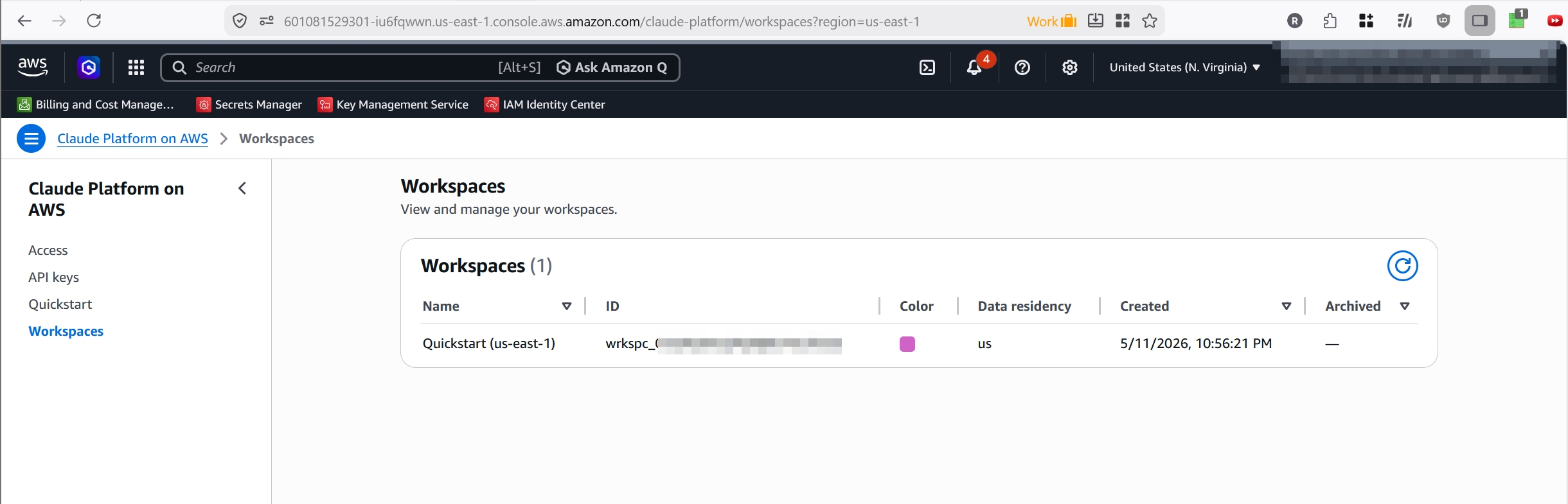Click Quickstart (us-east-1) workspace name
This screenshot has height=504, width=1568.
(x=489, y=343)
